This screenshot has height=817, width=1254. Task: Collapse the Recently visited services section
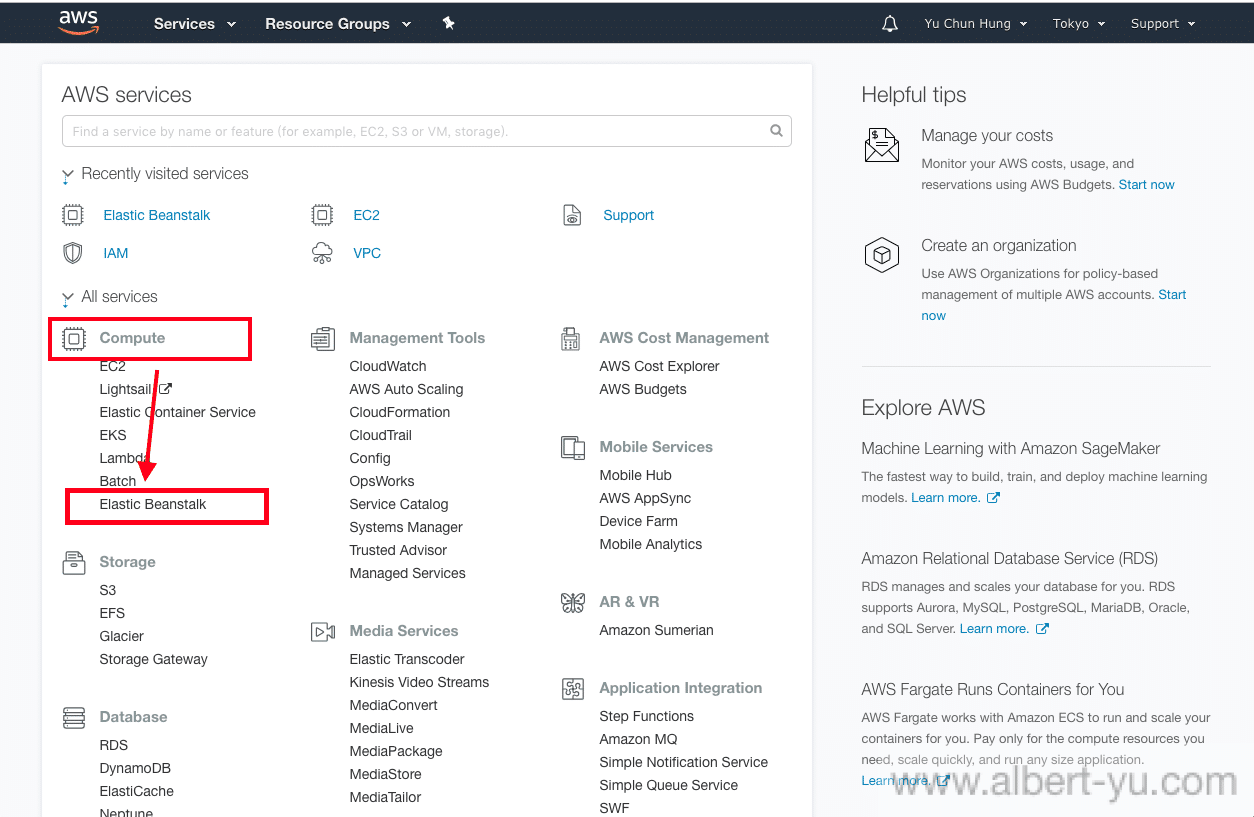point(67,175)
